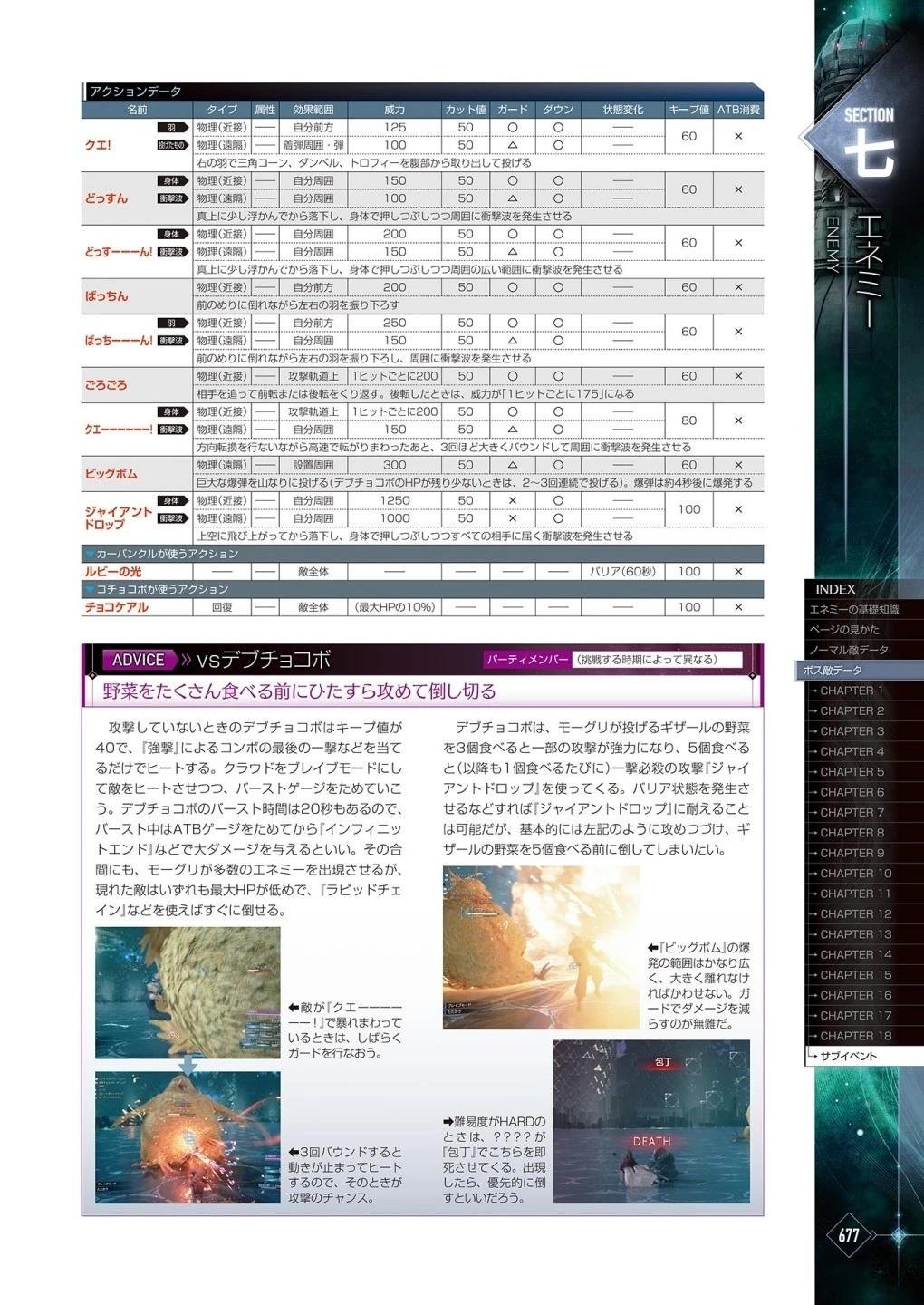
Task: Go to CHAPTER 16 index entry
Action: tap(855, 995)
